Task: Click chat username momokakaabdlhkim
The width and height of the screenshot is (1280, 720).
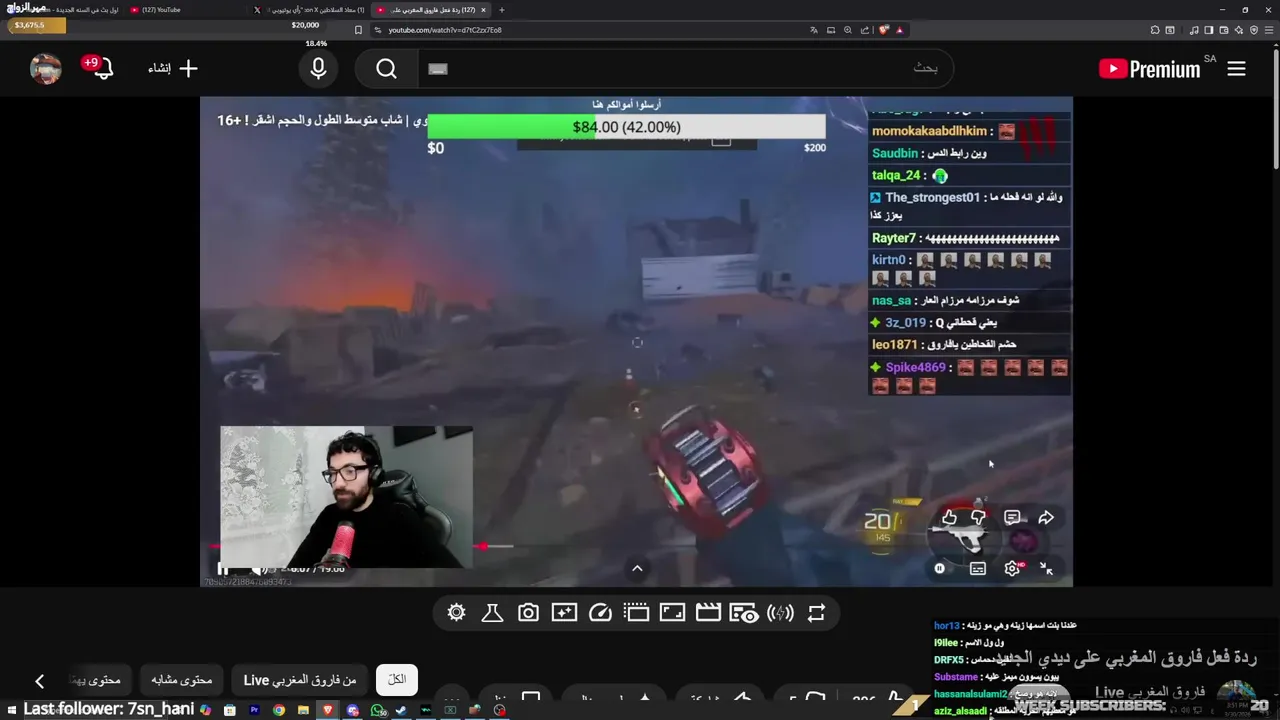Action: (x=929, y=131)
